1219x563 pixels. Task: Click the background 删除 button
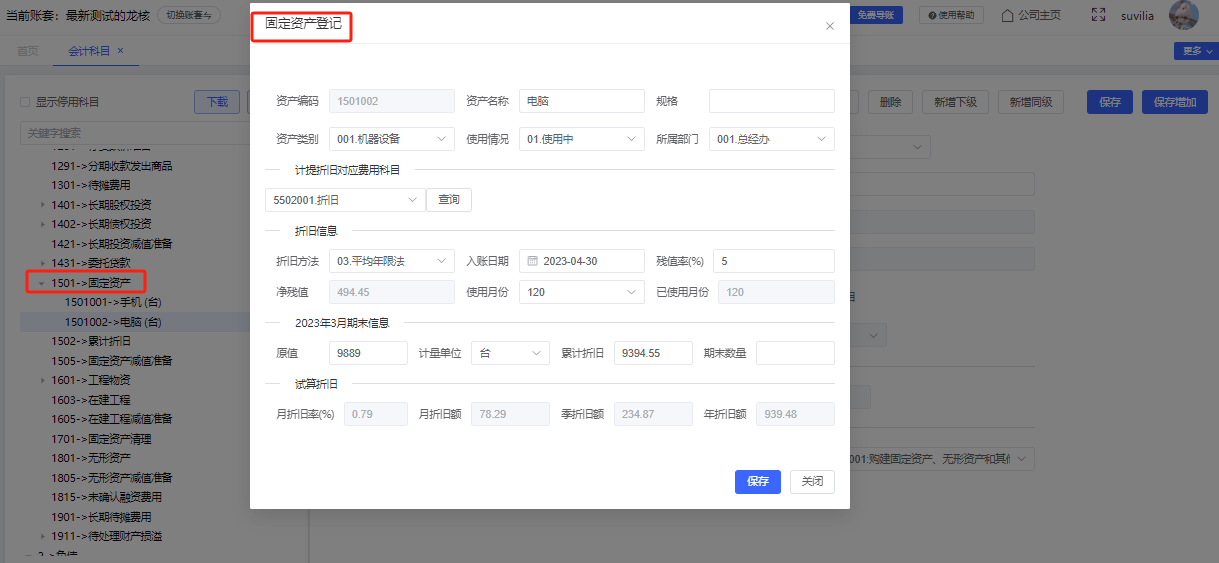tap(890, 102)
